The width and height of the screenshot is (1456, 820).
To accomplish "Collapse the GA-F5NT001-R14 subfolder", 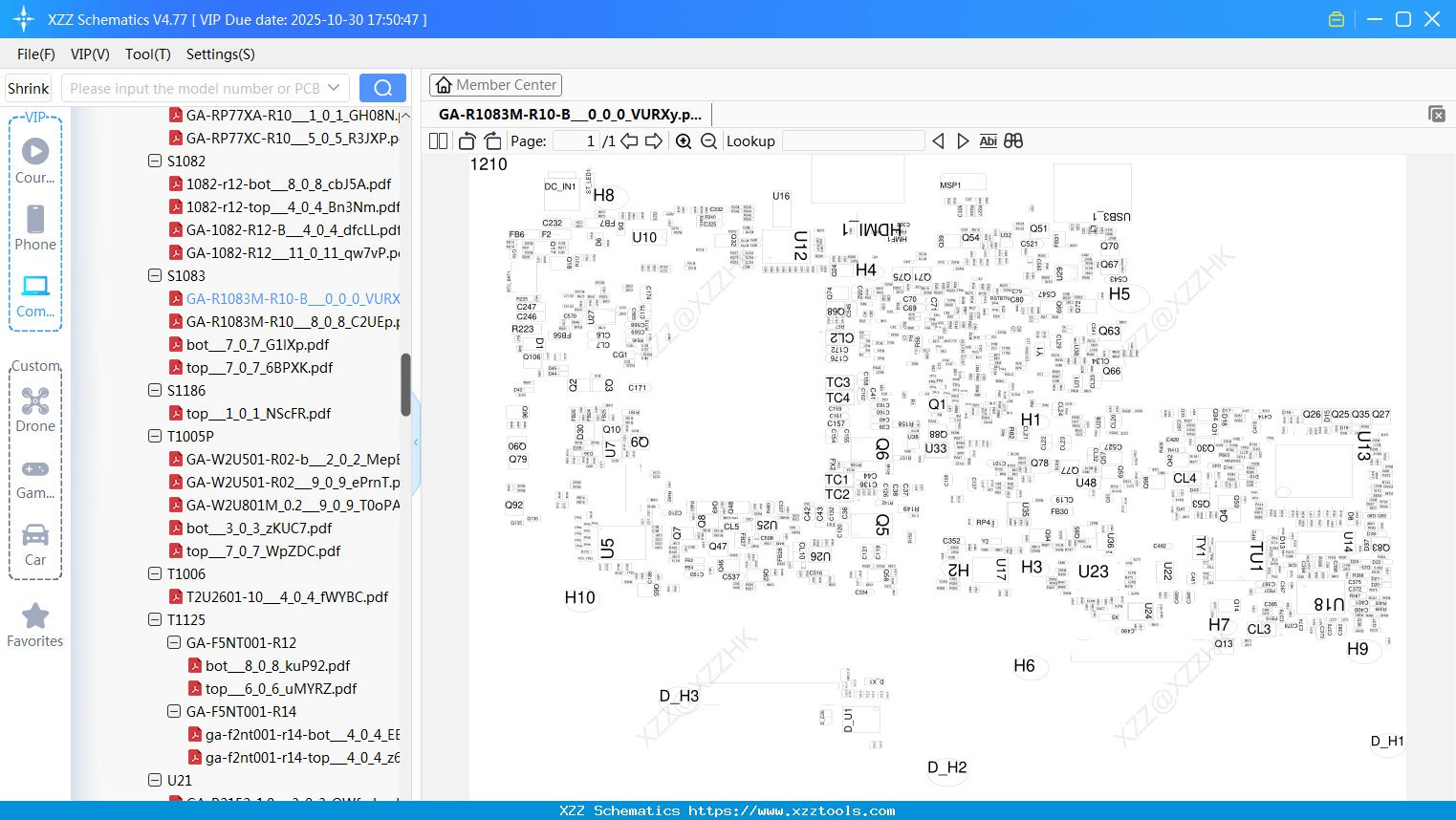I will [174, 711].
